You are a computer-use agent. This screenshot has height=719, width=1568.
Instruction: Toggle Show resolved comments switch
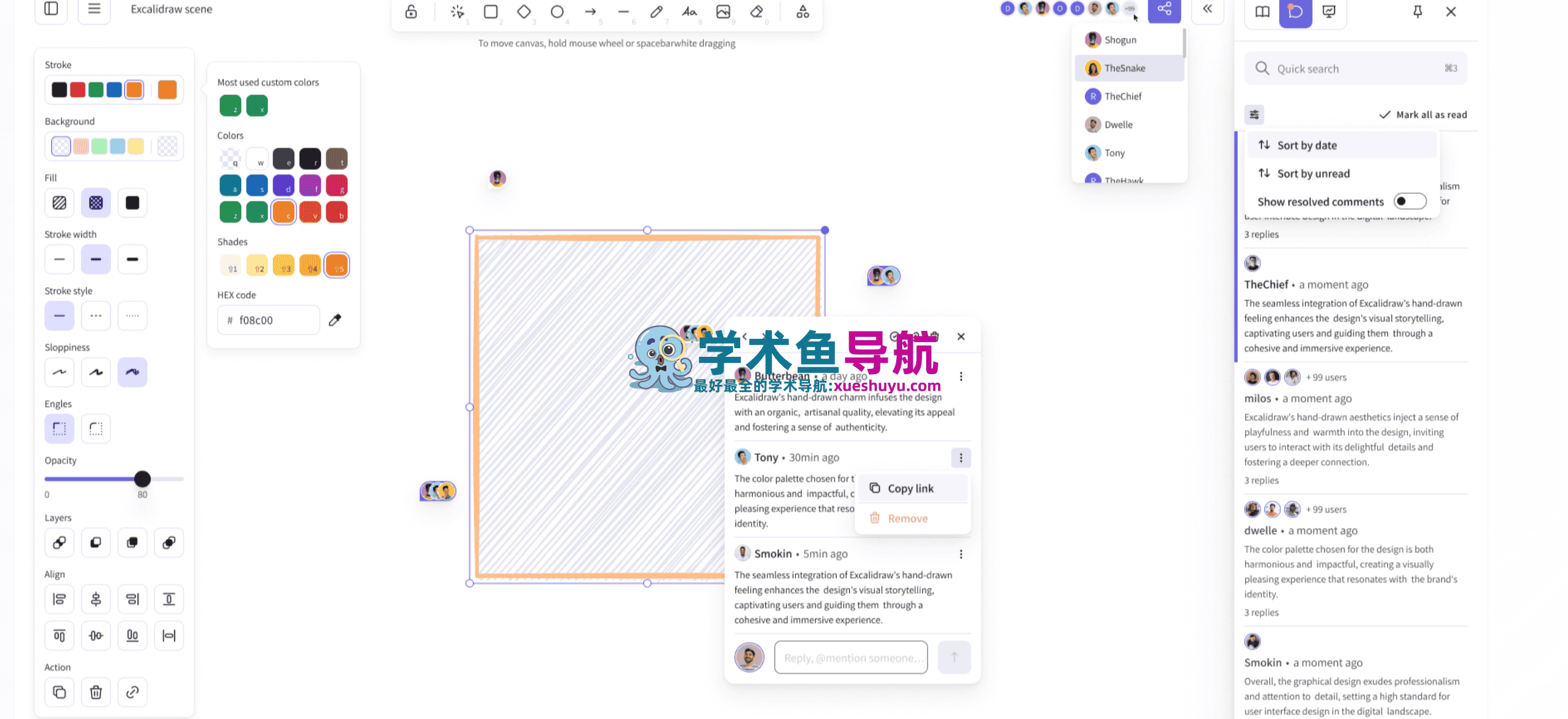point(1410,201)
